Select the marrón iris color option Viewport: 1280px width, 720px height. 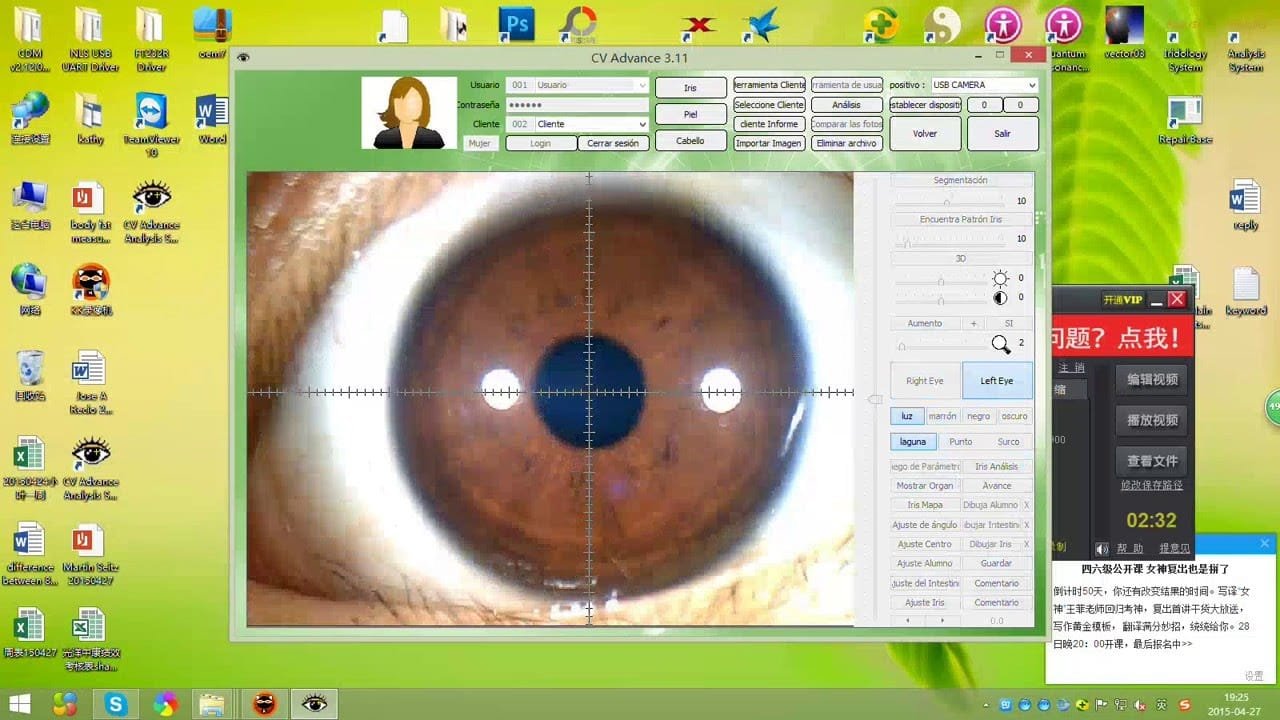(942, 416)
